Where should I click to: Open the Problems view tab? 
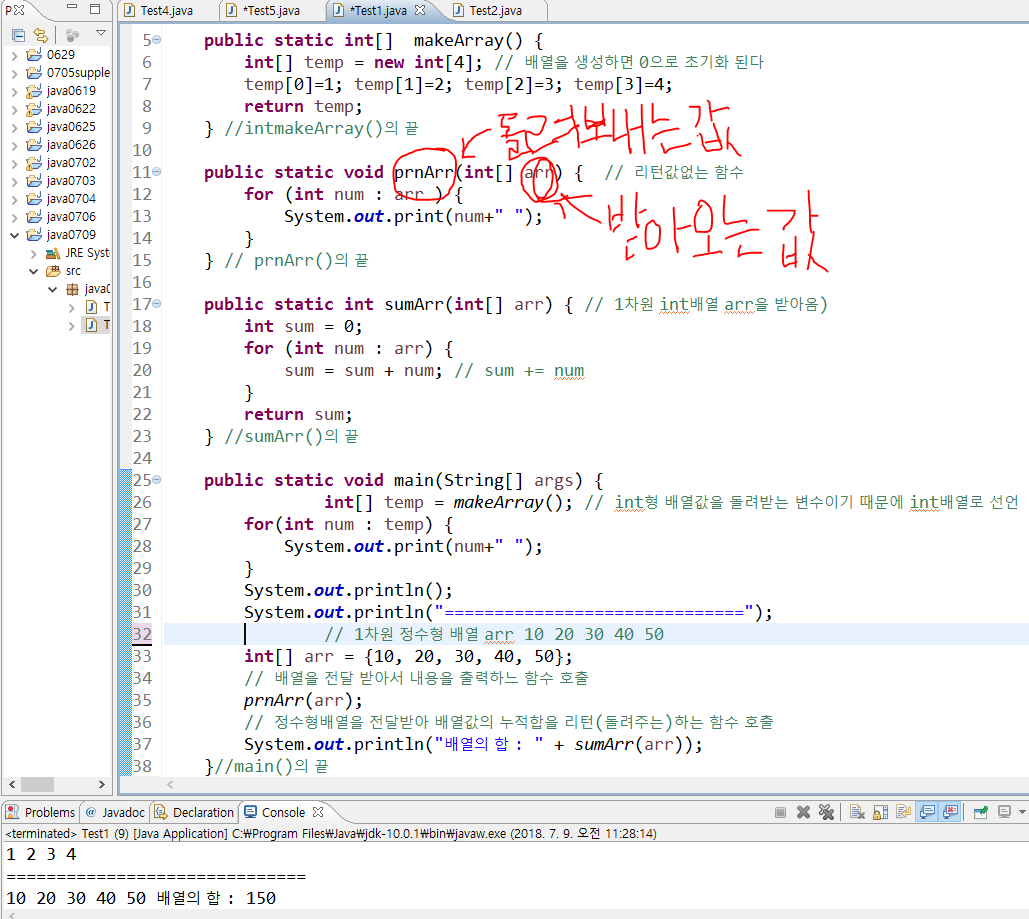pyautogui.click(x=41, y=812)
